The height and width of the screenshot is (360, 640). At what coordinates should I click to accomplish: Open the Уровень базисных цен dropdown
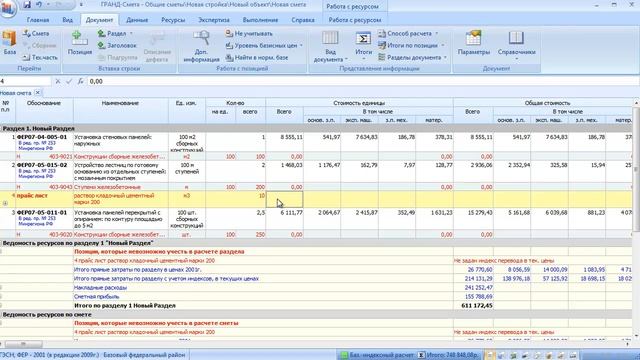point(301,46)
